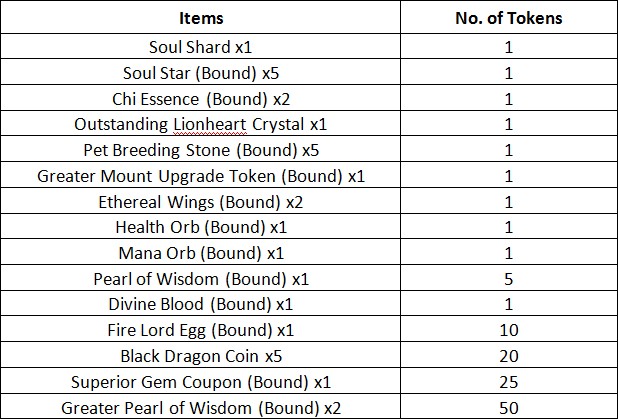Select the Fire Lord Egg item cell

[201, 330]
